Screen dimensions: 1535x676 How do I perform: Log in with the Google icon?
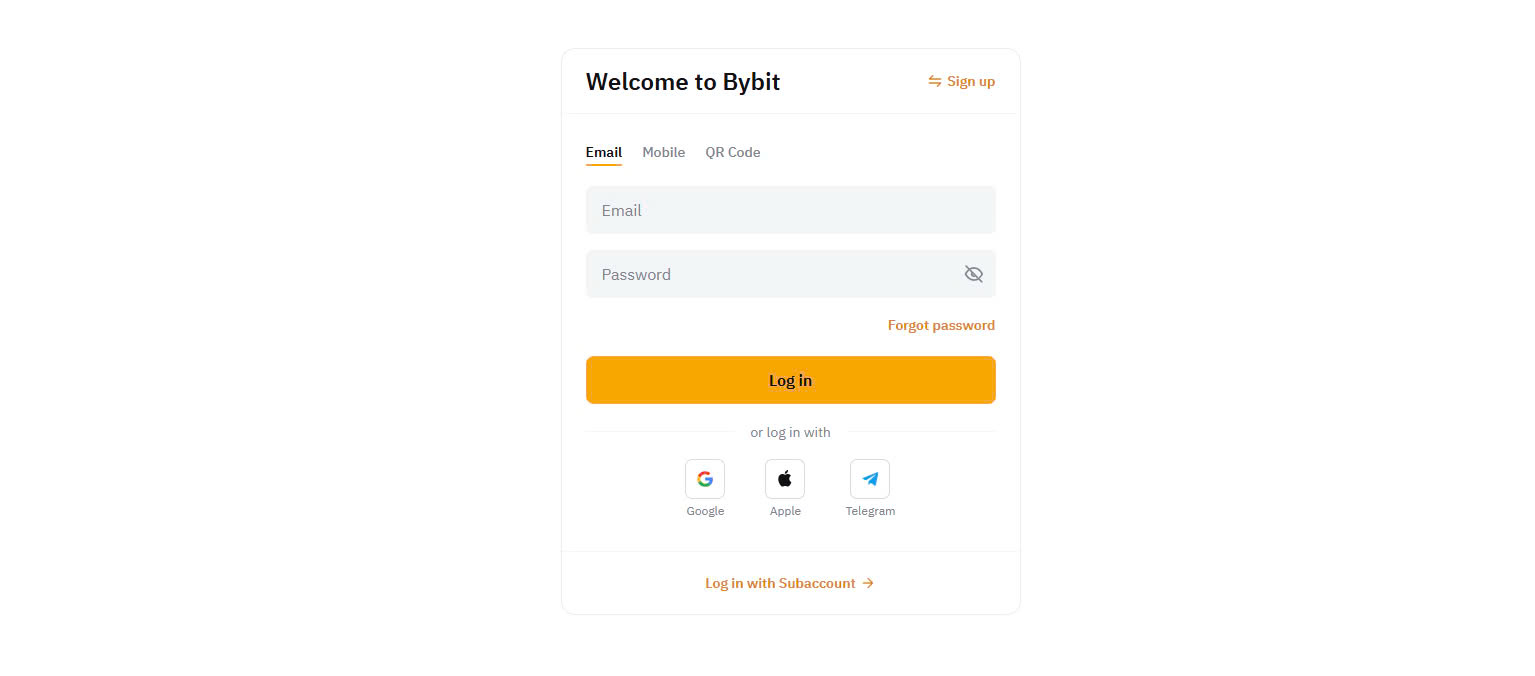705,479
